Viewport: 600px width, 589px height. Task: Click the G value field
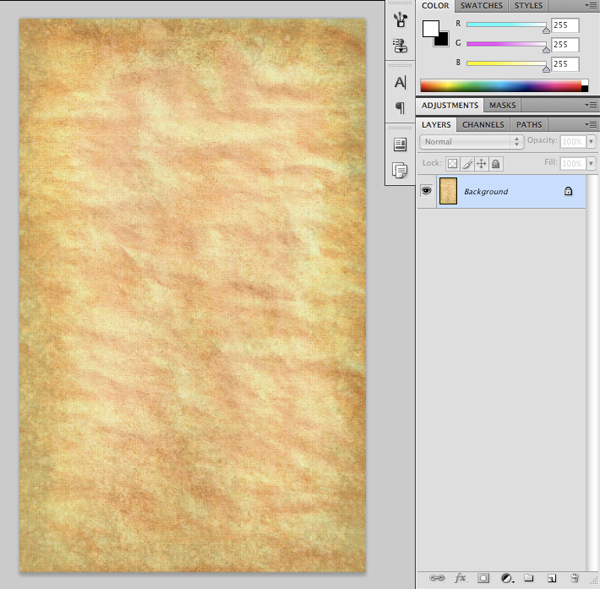(x=565, y=44)
